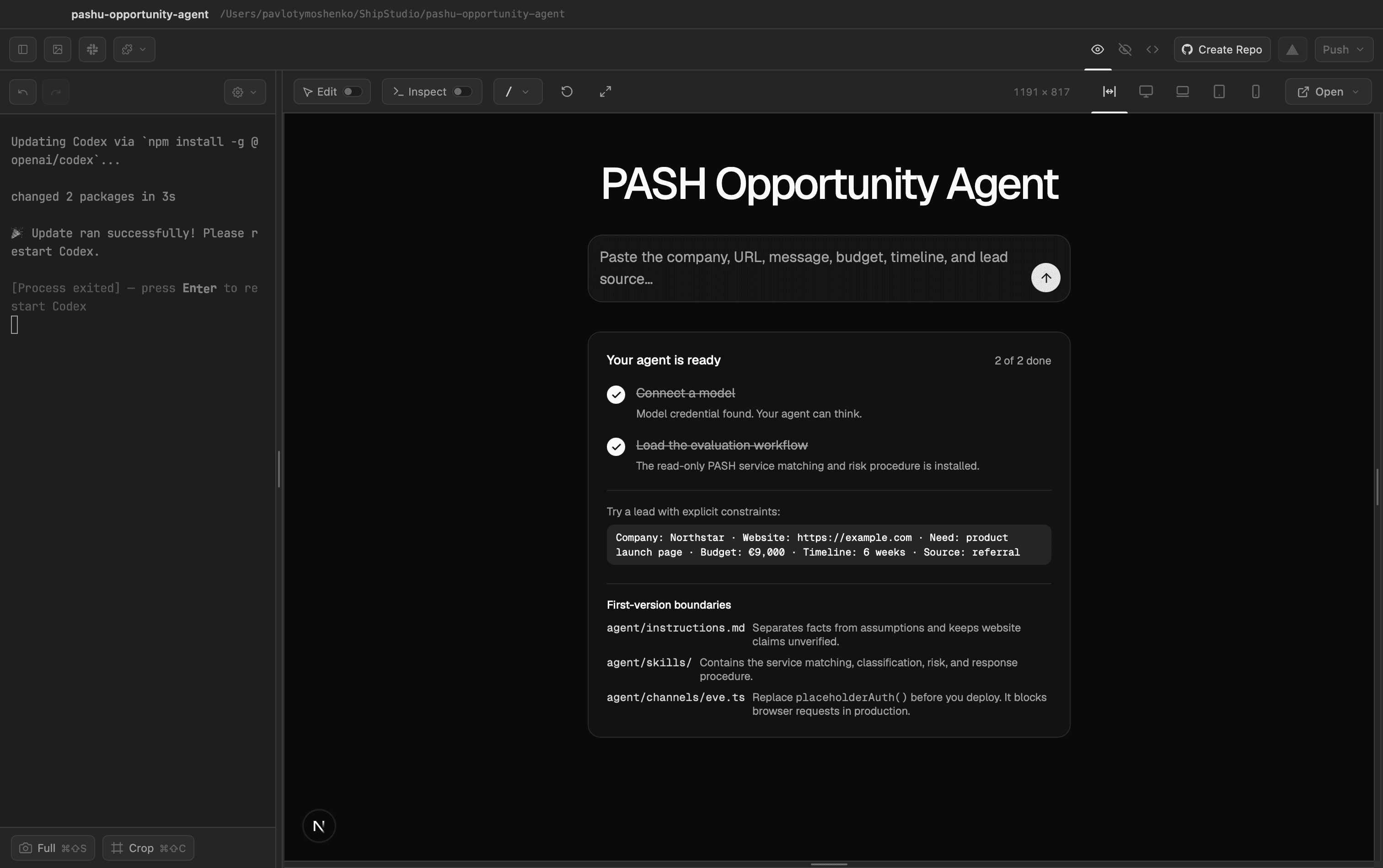Image resolution: width=1383 pixels, height=868 pixels.
Task: Show preview with eye icon
Action: [1097, 49]
